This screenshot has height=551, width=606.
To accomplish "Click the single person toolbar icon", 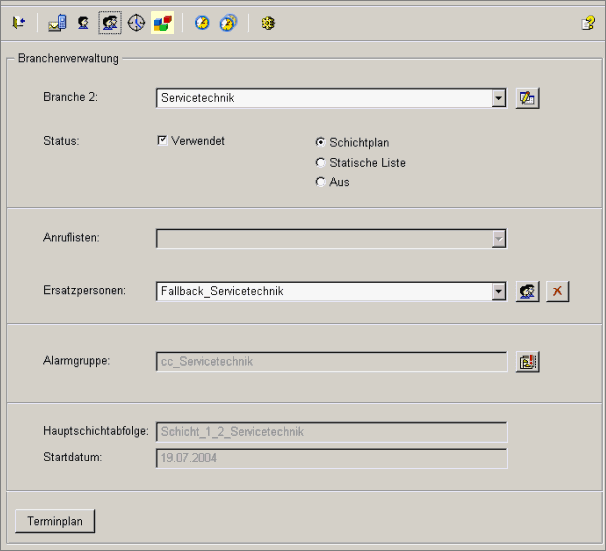I will pyautogui.click(x=84, y=22).
